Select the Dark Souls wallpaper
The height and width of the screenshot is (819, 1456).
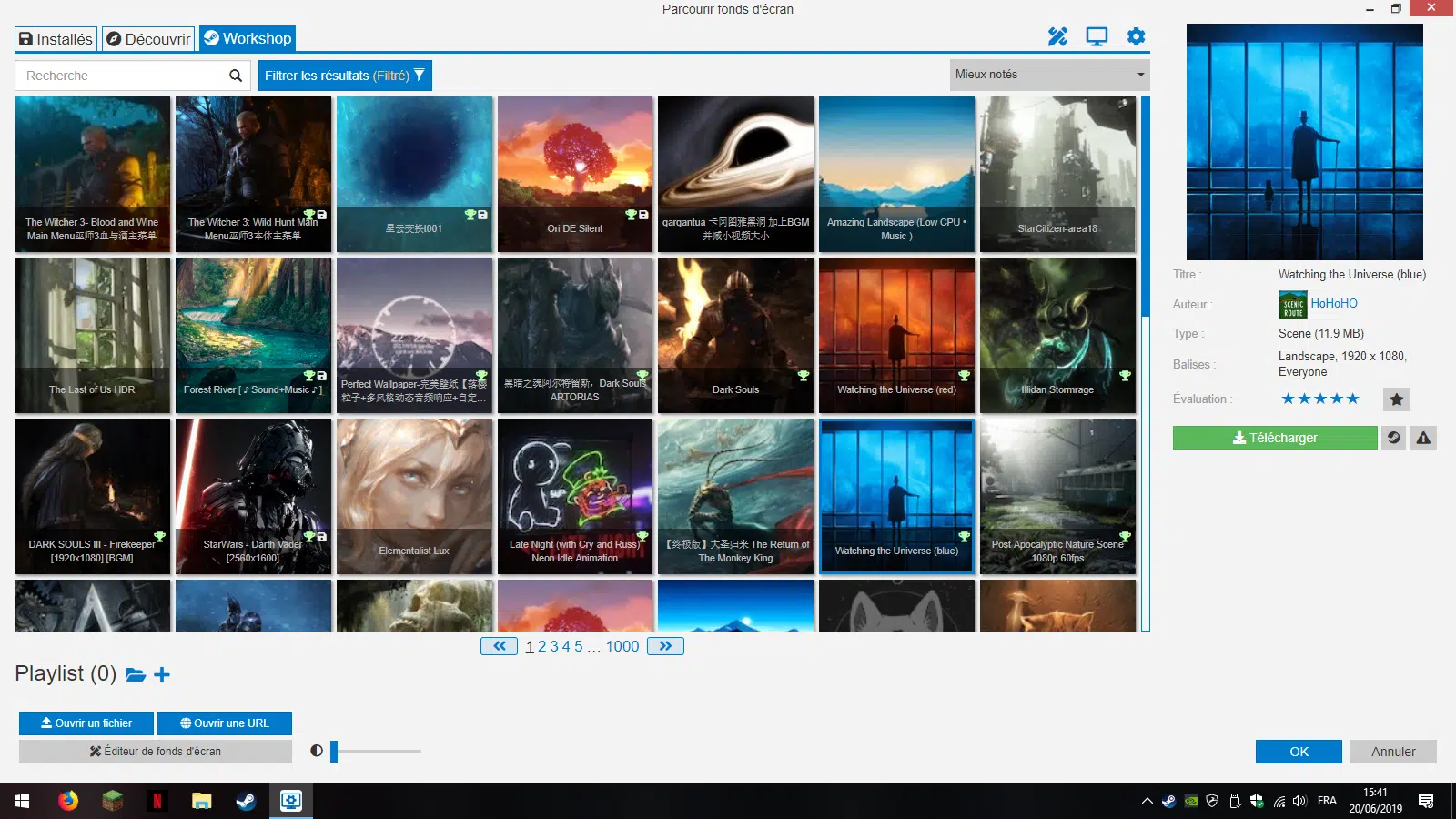click(x=735, y=336)
